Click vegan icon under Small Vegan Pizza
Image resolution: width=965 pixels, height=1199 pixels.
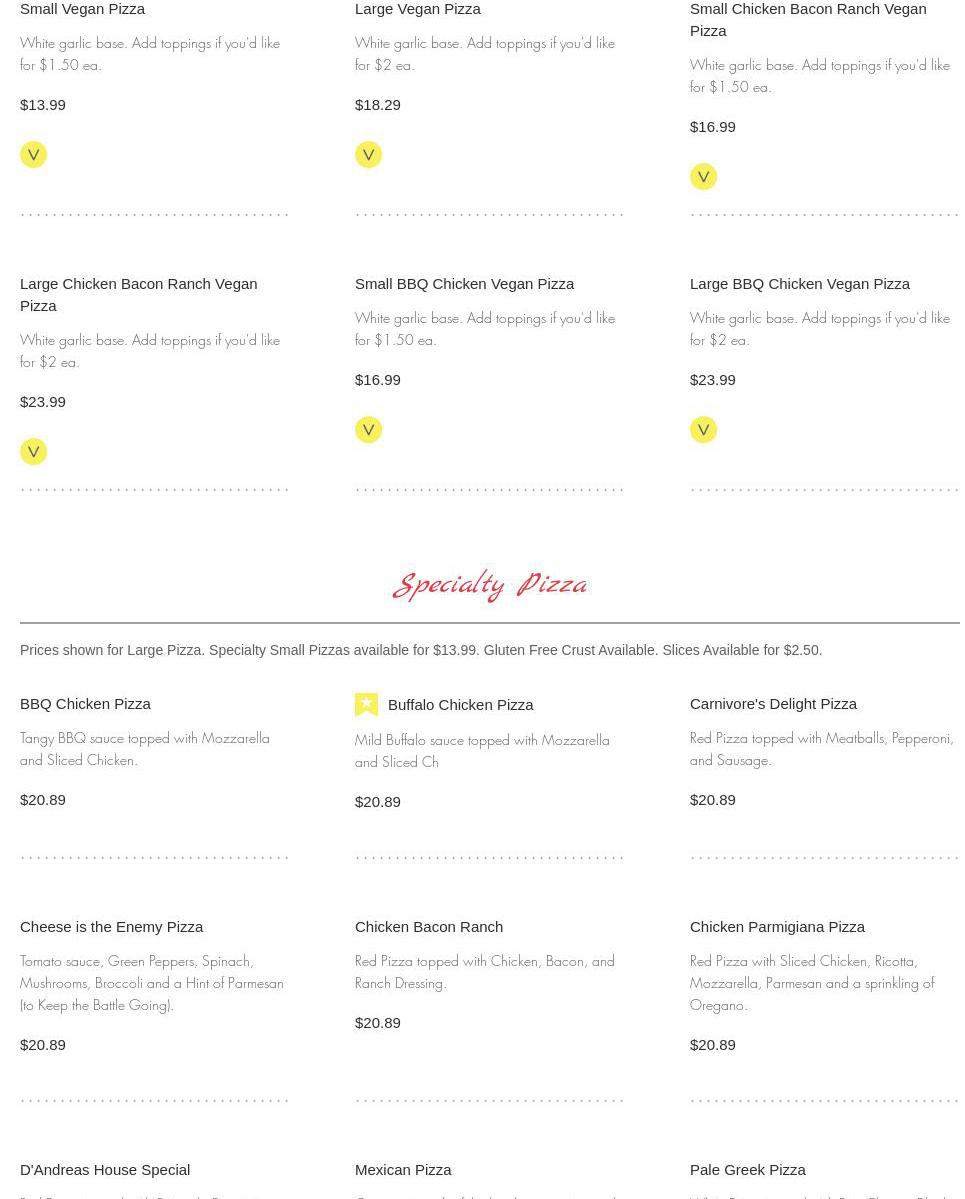coord(33,154)
